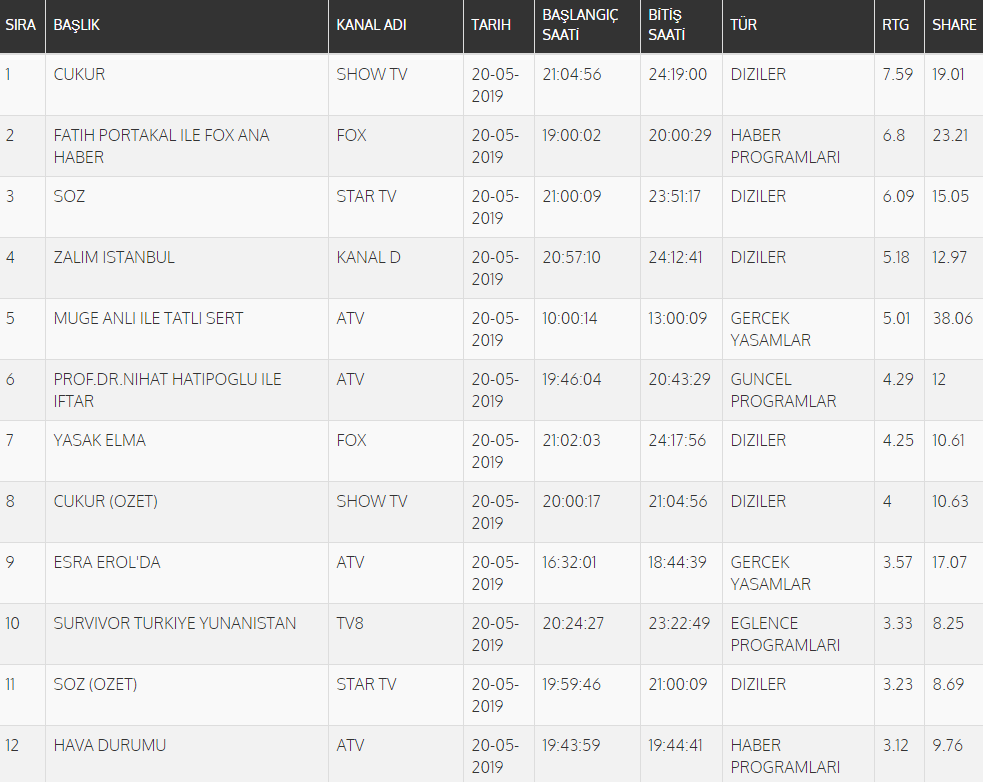
Task: Click the SIRA column header
Action: click(21, 25)
